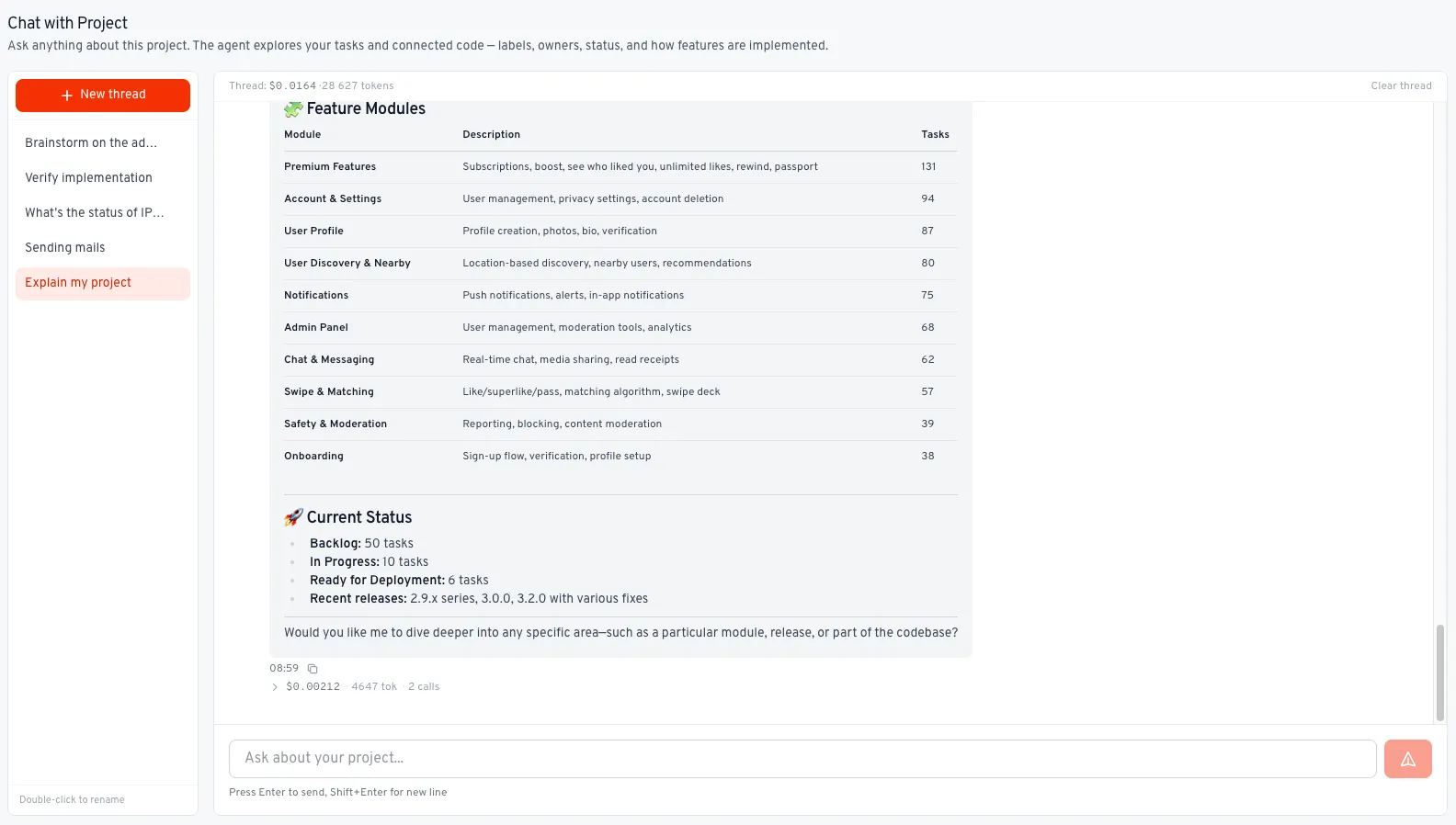Click the 'In Progress: 10 tasks' line

(x=369, y=562)
